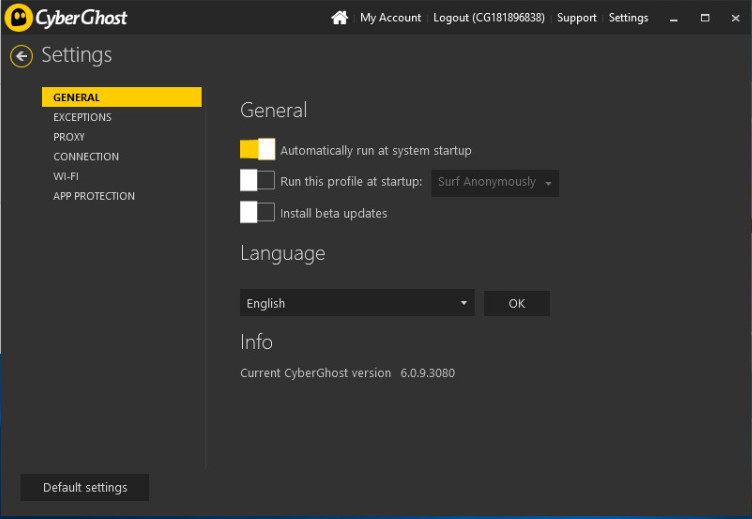Open the Exceptions settings section

(x=82, y=117)
